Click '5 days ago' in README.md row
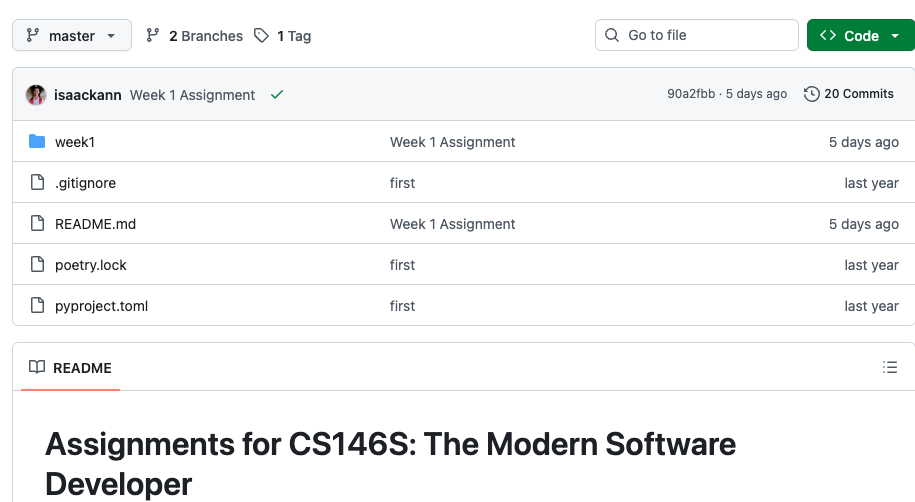The image size is (915, 502). pyautogui.click(x=864, y=224)
